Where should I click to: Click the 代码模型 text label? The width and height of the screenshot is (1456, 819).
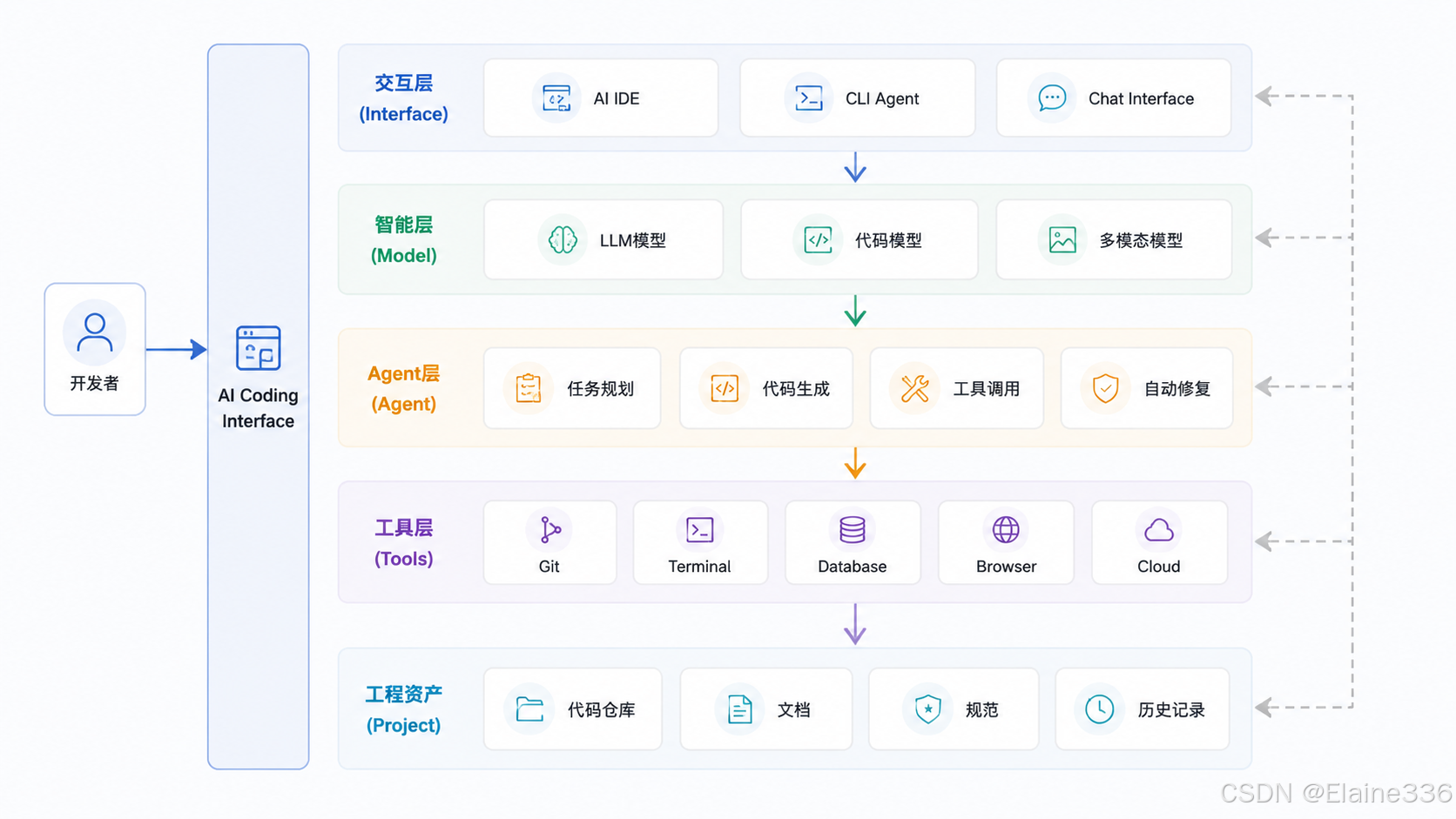pyautogui.click(x=888, y=240)
